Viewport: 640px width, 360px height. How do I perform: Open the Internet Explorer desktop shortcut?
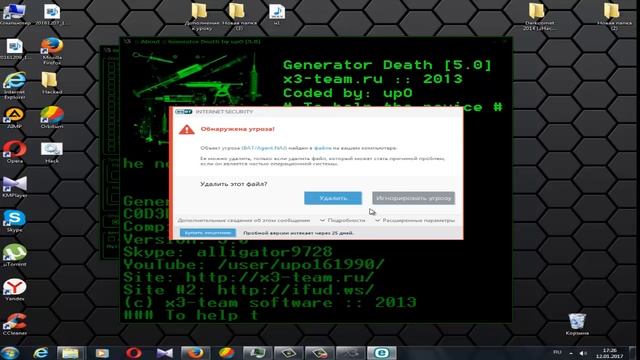14,85
